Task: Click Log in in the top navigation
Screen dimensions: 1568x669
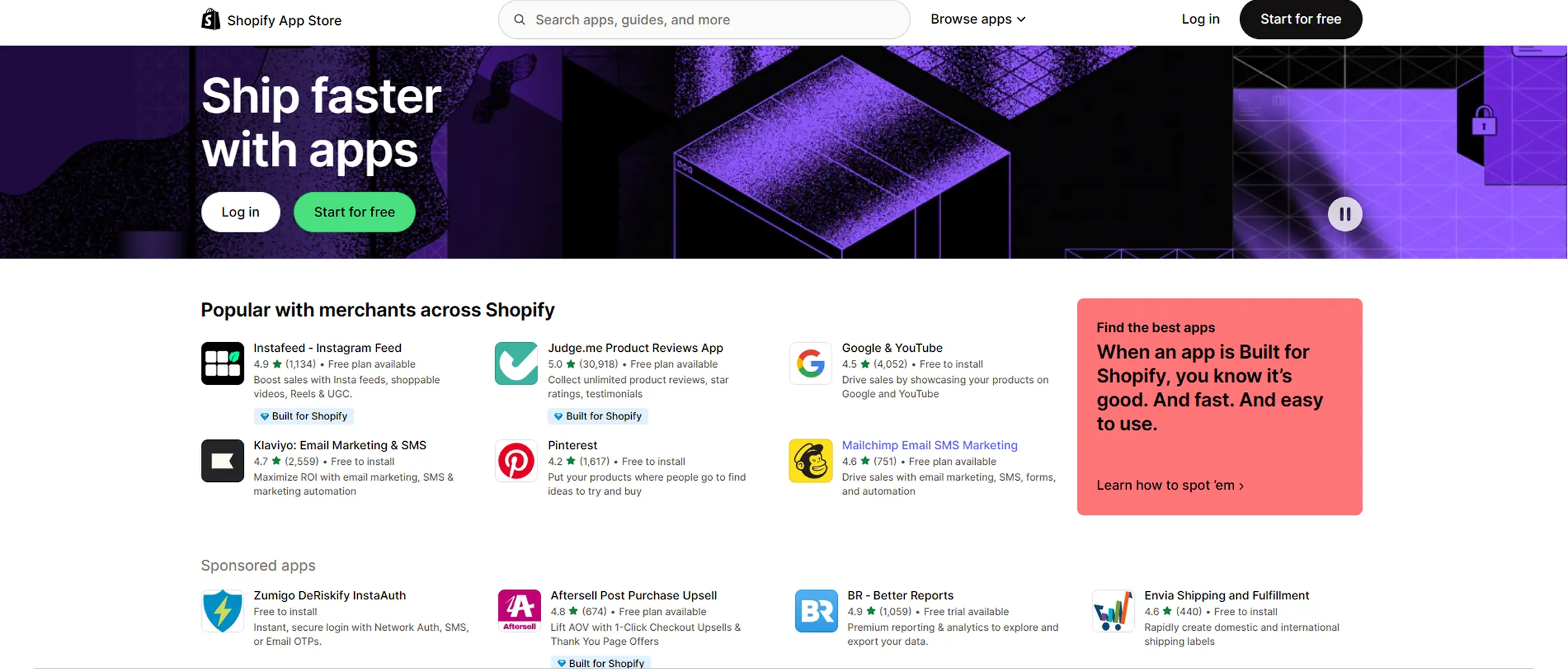Action: click(x=1200, y=19)
